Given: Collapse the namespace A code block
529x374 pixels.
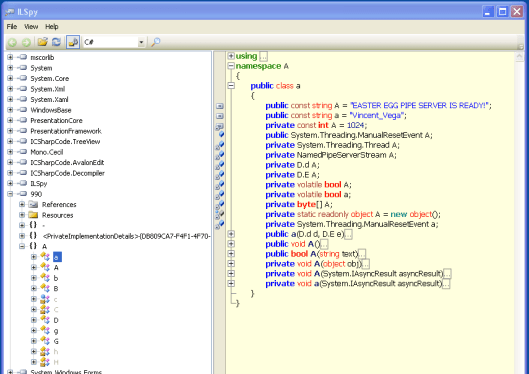Looking at the screenshot, I should (231, 66).
